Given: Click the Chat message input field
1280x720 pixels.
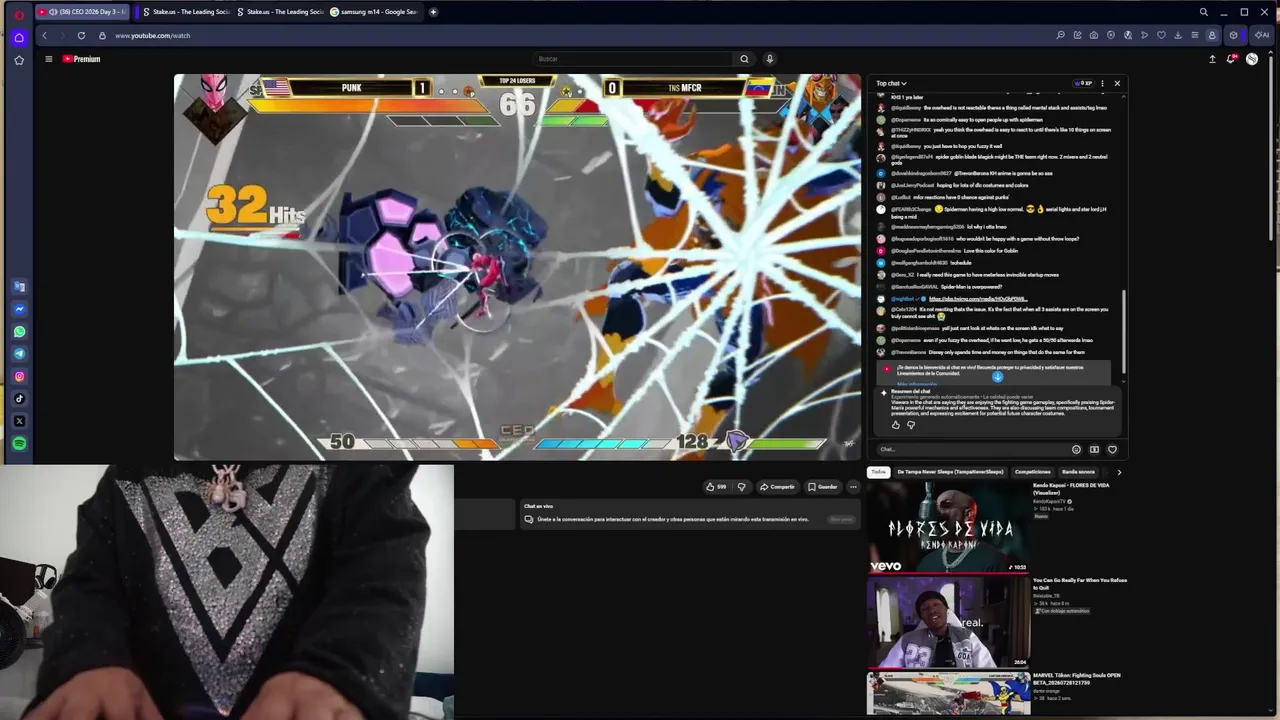Looking at the screenshot, I should click(970, 450).
